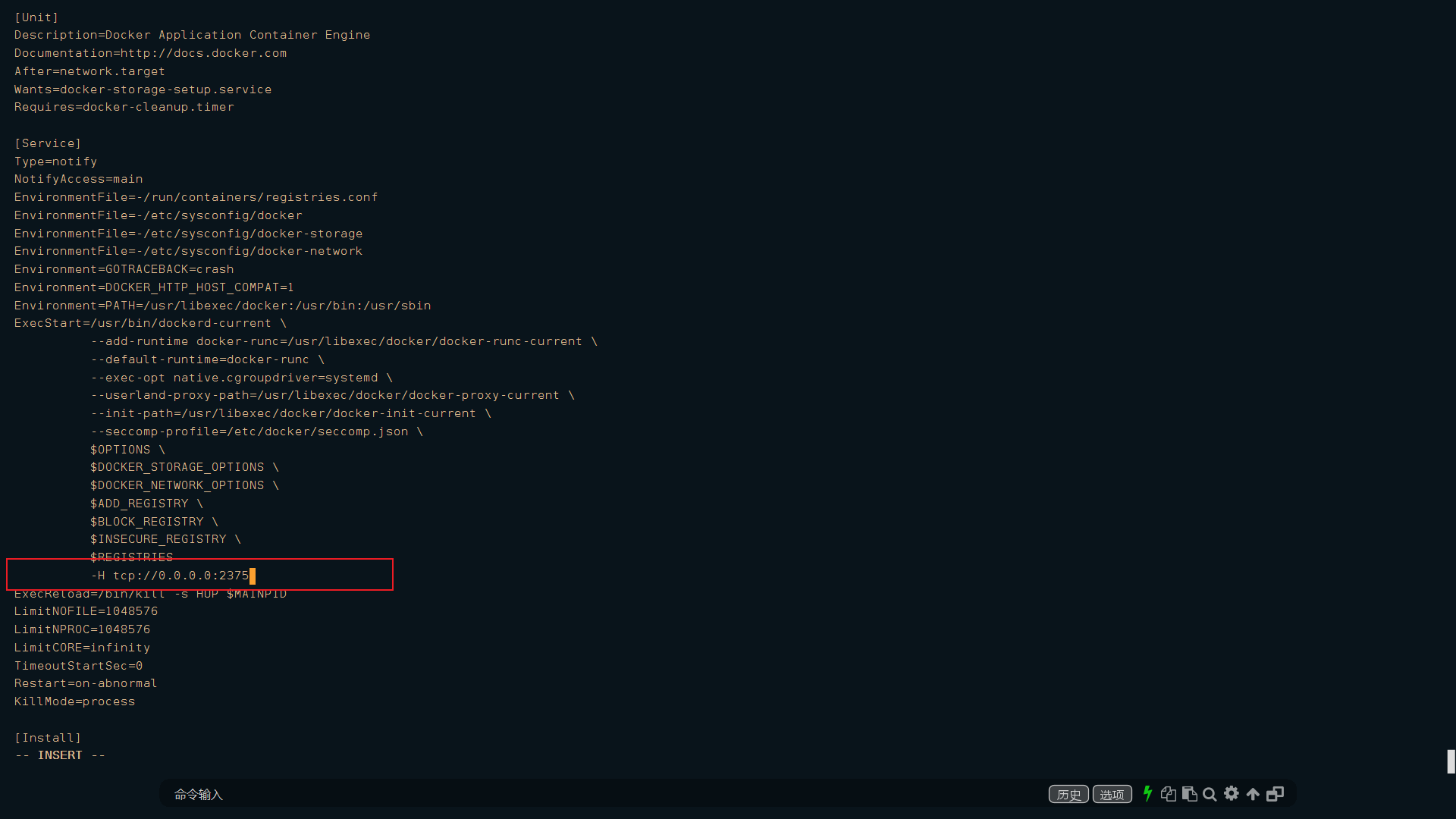Screen dimensions: 1456x819
Task: Click the --exec-opt native.cgroupdriver=systemd line
Action: (x=241, y=378)
